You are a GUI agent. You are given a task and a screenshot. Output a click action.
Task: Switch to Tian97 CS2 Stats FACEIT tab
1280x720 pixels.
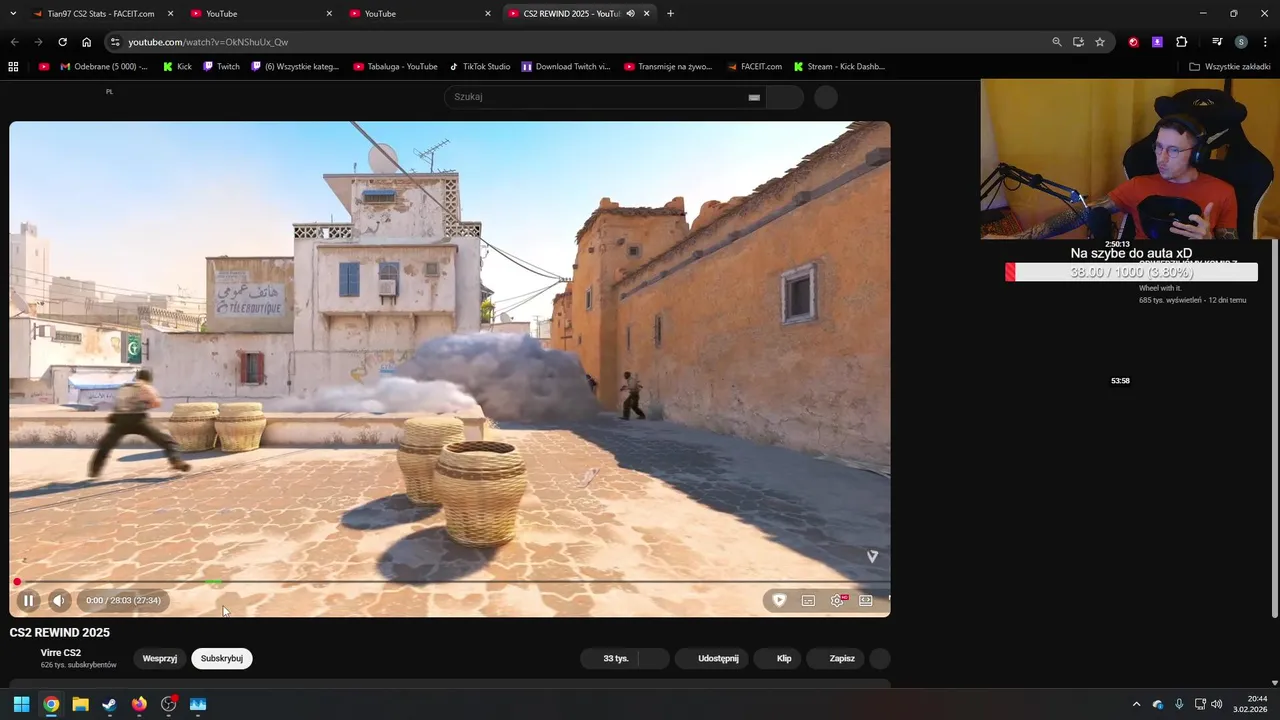[99, 14]
